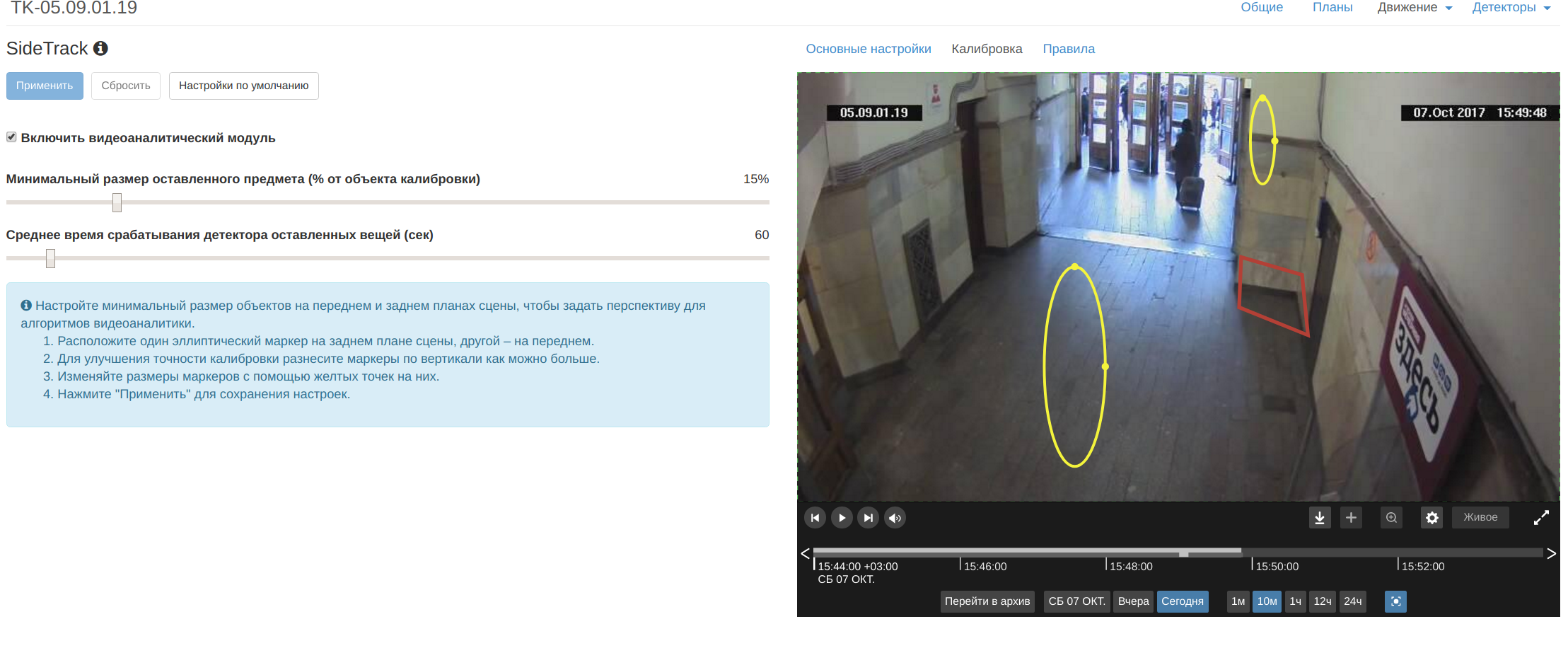Screen dimensions: 1568x665
Task: Open the Детекторы dropdown menu
Action: click(1511, 8)
